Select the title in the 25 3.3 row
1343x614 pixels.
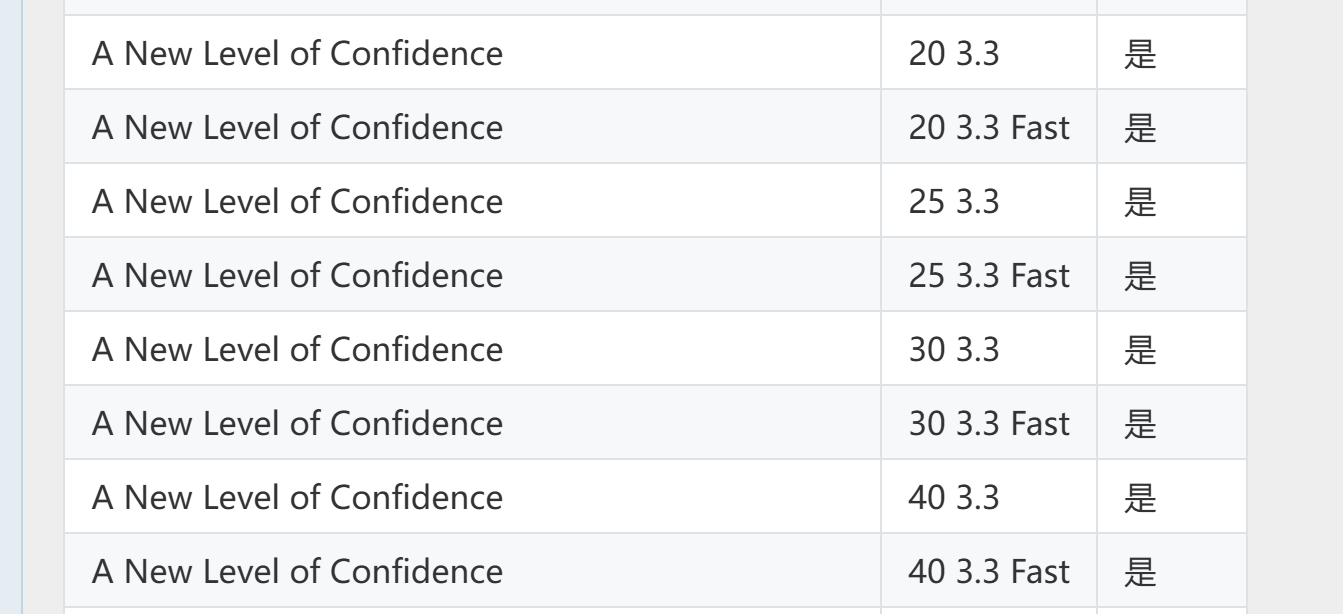pyautogui.click(x=297, y=201)
